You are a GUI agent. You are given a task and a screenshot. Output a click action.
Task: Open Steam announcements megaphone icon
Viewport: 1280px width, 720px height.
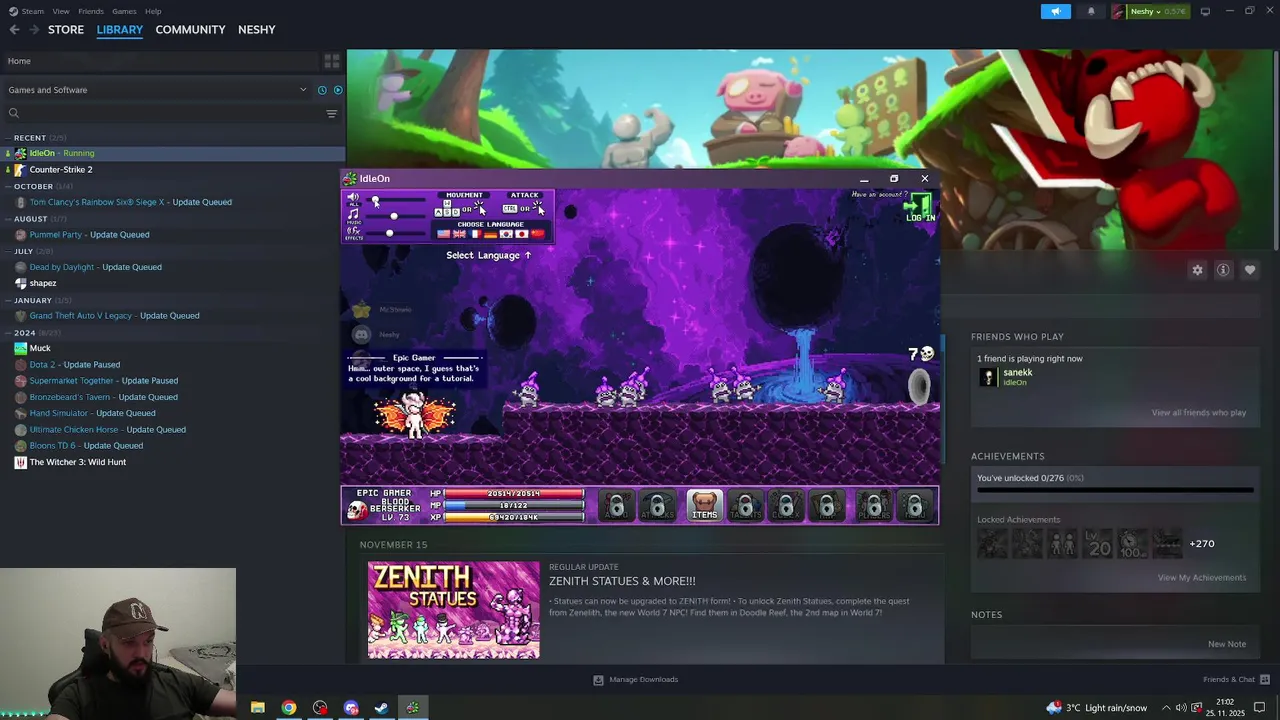(x=1056, y=11)
